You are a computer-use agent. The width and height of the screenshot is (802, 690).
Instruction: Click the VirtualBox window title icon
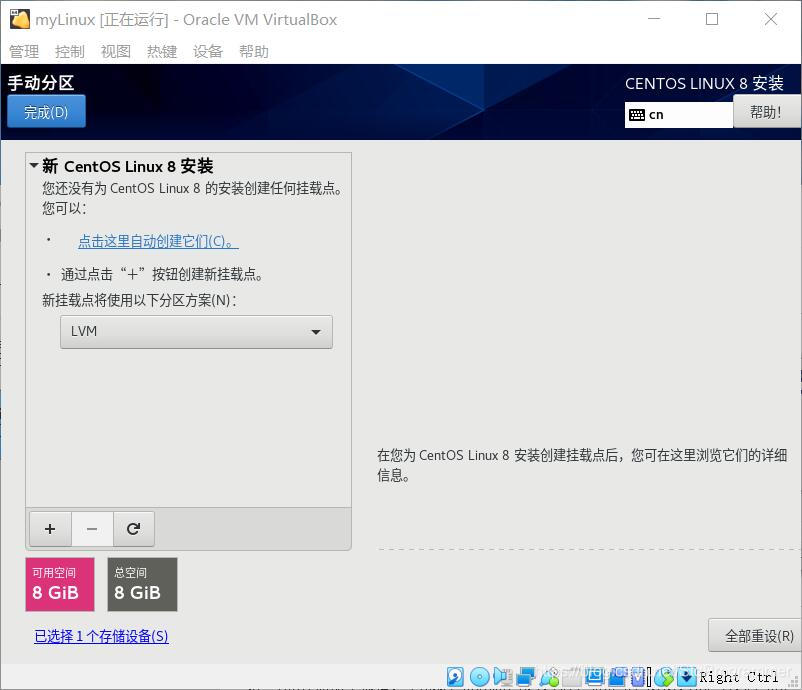coord(19,19)
